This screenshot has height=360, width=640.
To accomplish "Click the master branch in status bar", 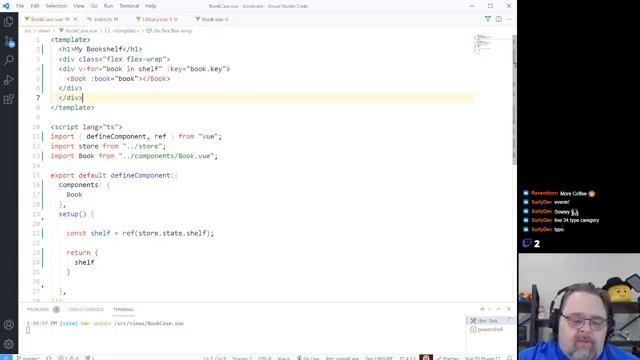I will [x=28, y=358].
